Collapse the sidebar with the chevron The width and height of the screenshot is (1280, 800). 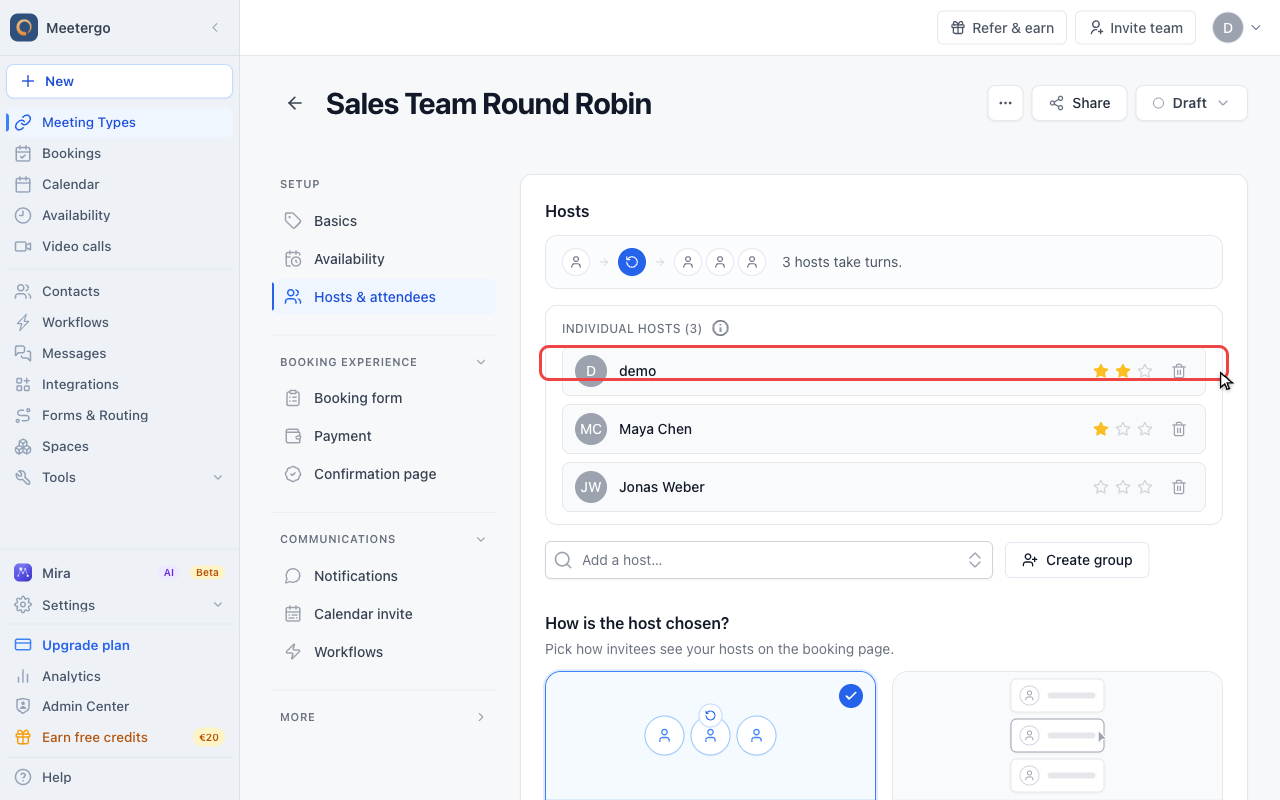click(215, 28)
